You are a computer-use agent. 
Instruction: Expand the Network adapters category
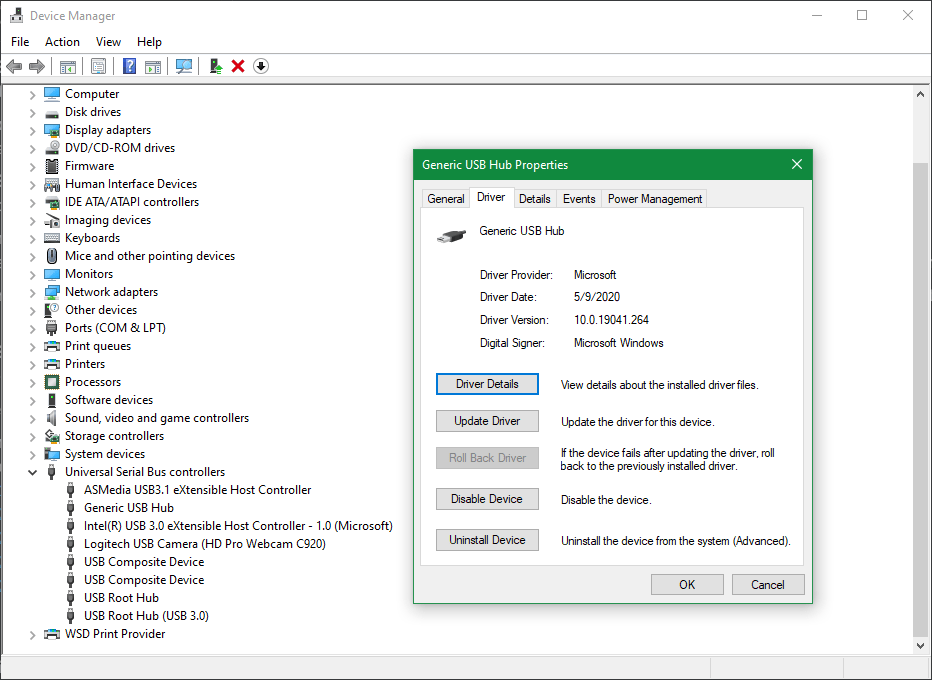click(x=32, y=291)
